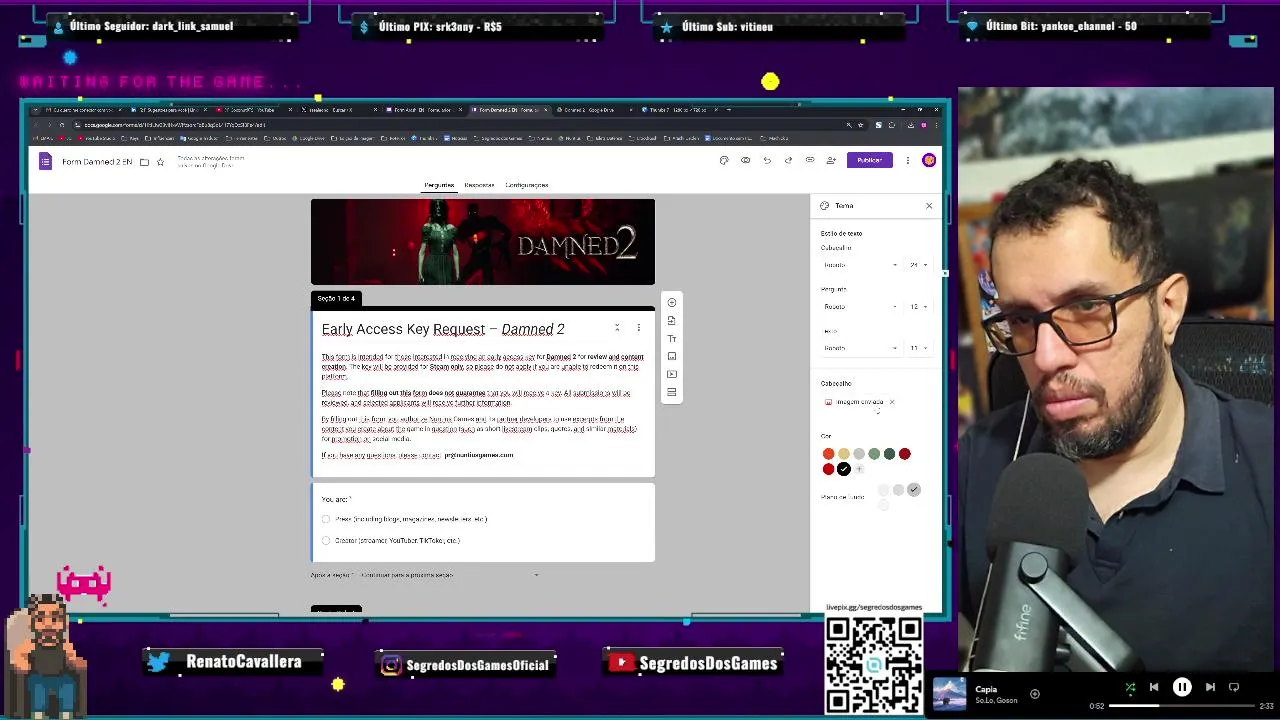
Task: Open the header font family dropdown
Action: click(860, 265)
